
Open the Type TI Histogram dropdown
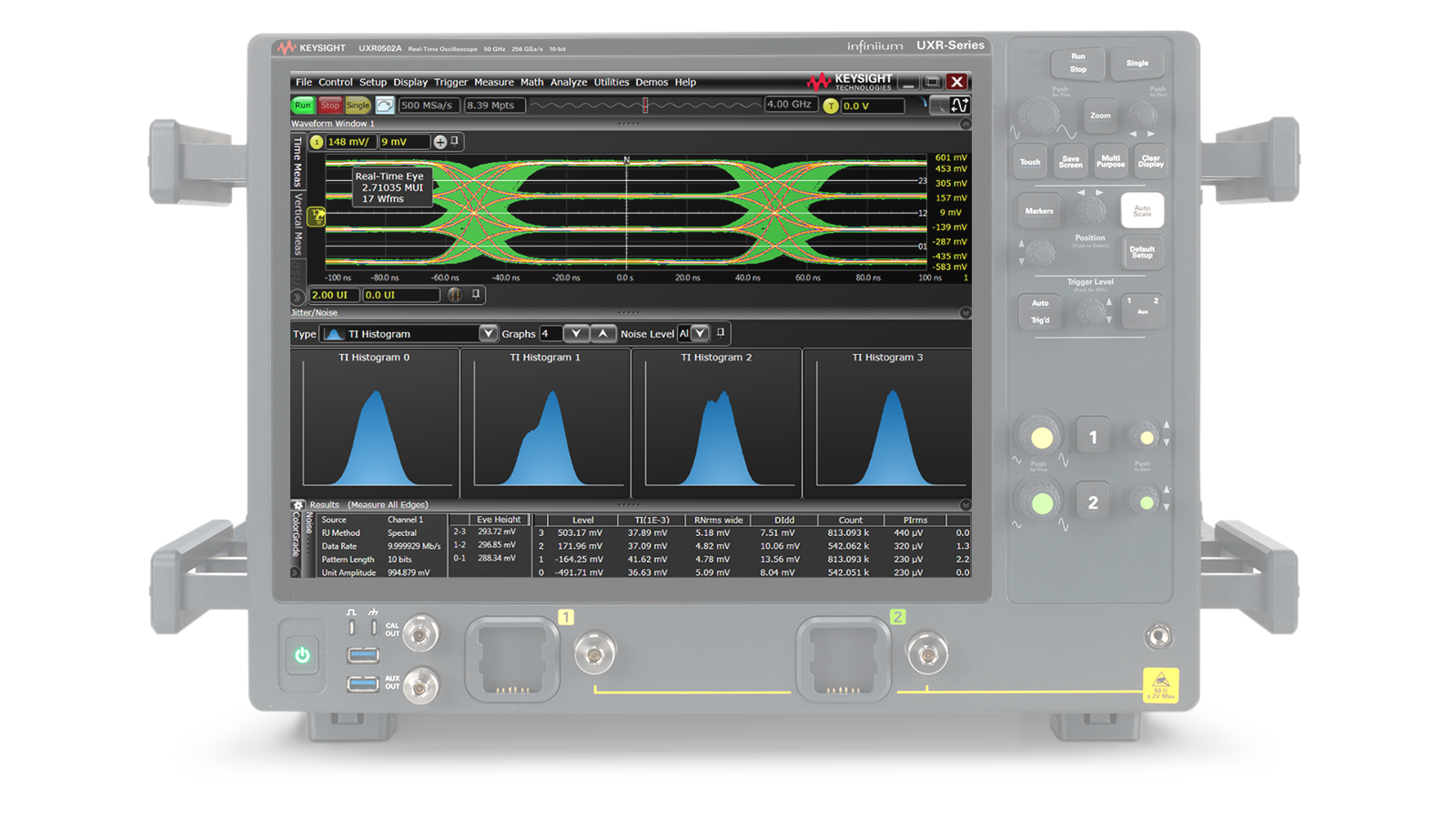click(x=489, y=334)
